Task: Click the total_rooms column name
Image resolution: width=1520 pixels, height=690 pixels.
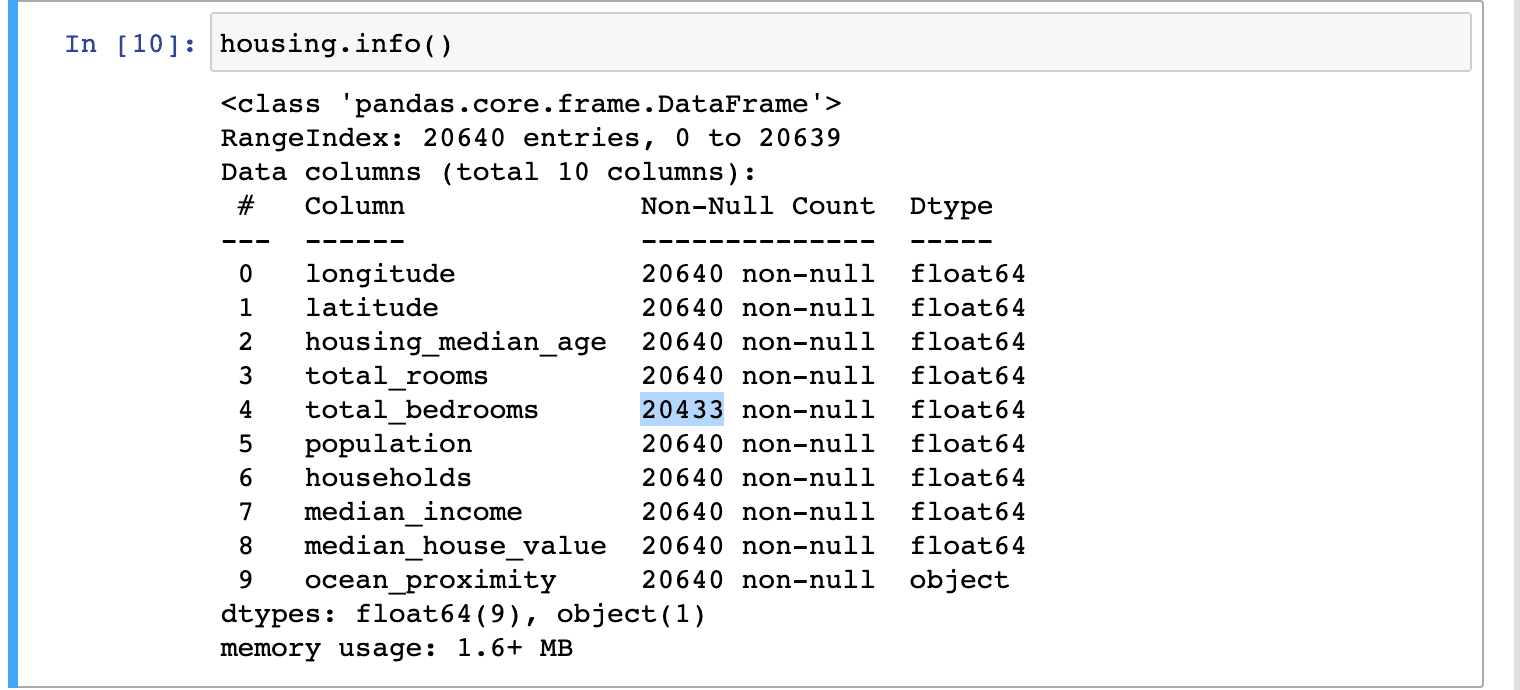Action: (x=396, y=376)
